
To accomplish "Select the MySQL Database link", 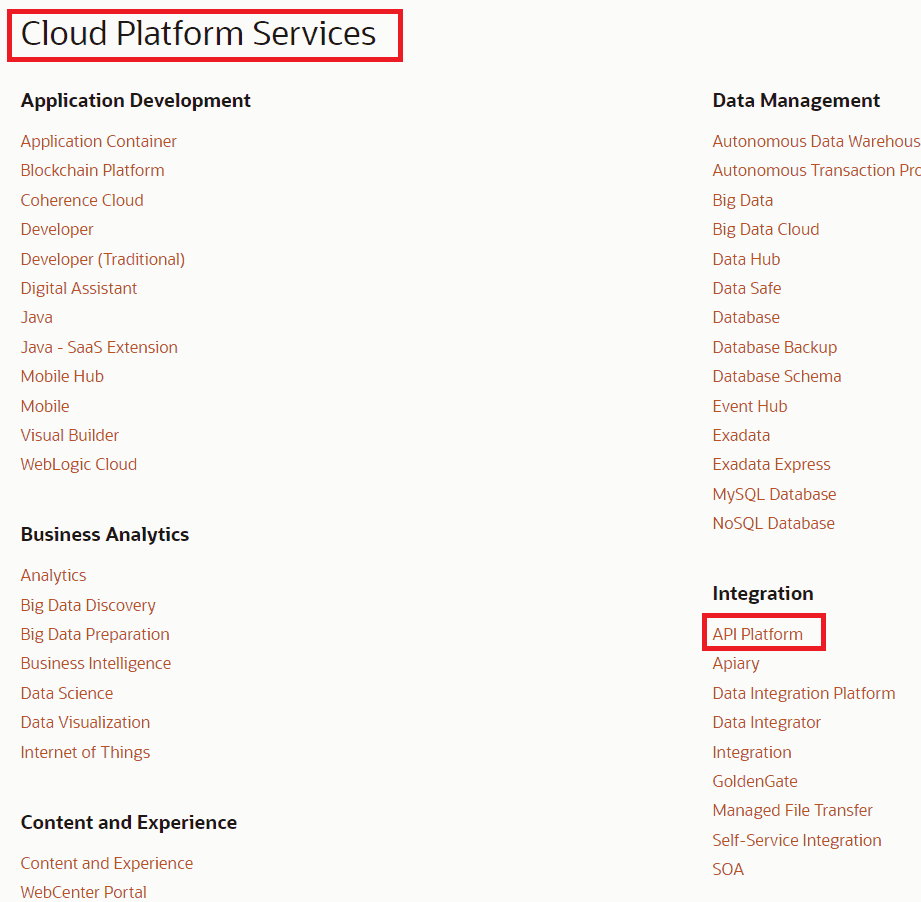I will (774, 494).
